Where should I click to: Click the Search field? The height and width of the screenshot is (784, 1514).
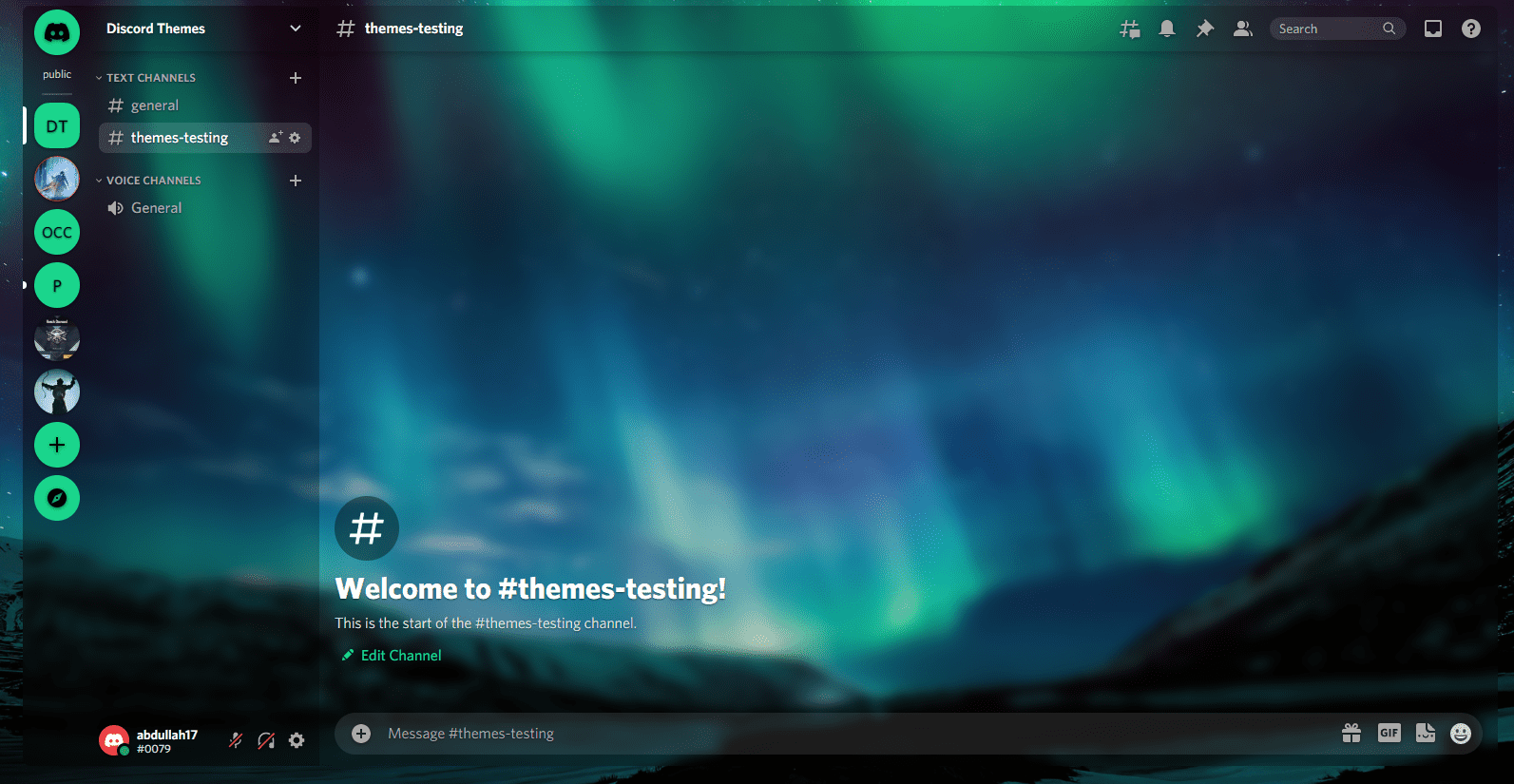(1337, 29)
